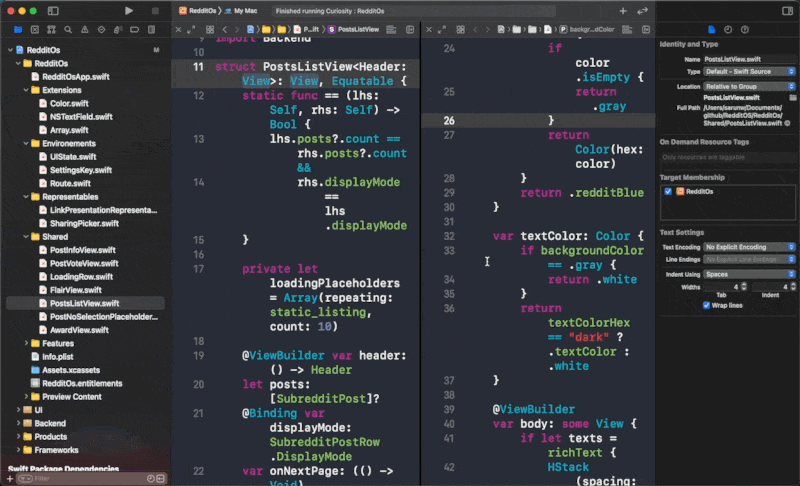Toggle the inspectors panel button

click(x=785, y=10)
